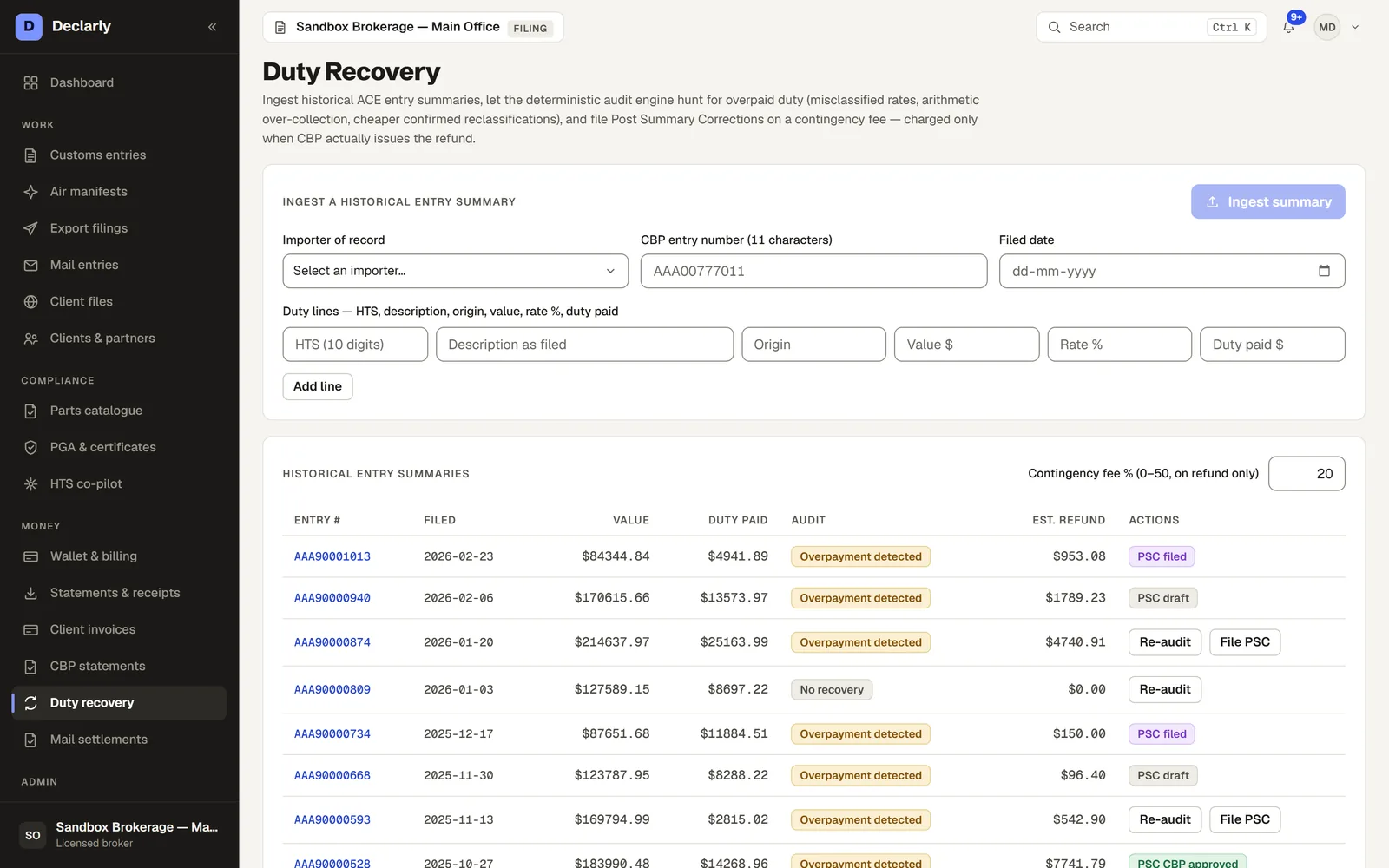Viewport: 1389px width, 868px height.
Task: File PSC for entry AAA90000874
Action: click(1245, 642)
